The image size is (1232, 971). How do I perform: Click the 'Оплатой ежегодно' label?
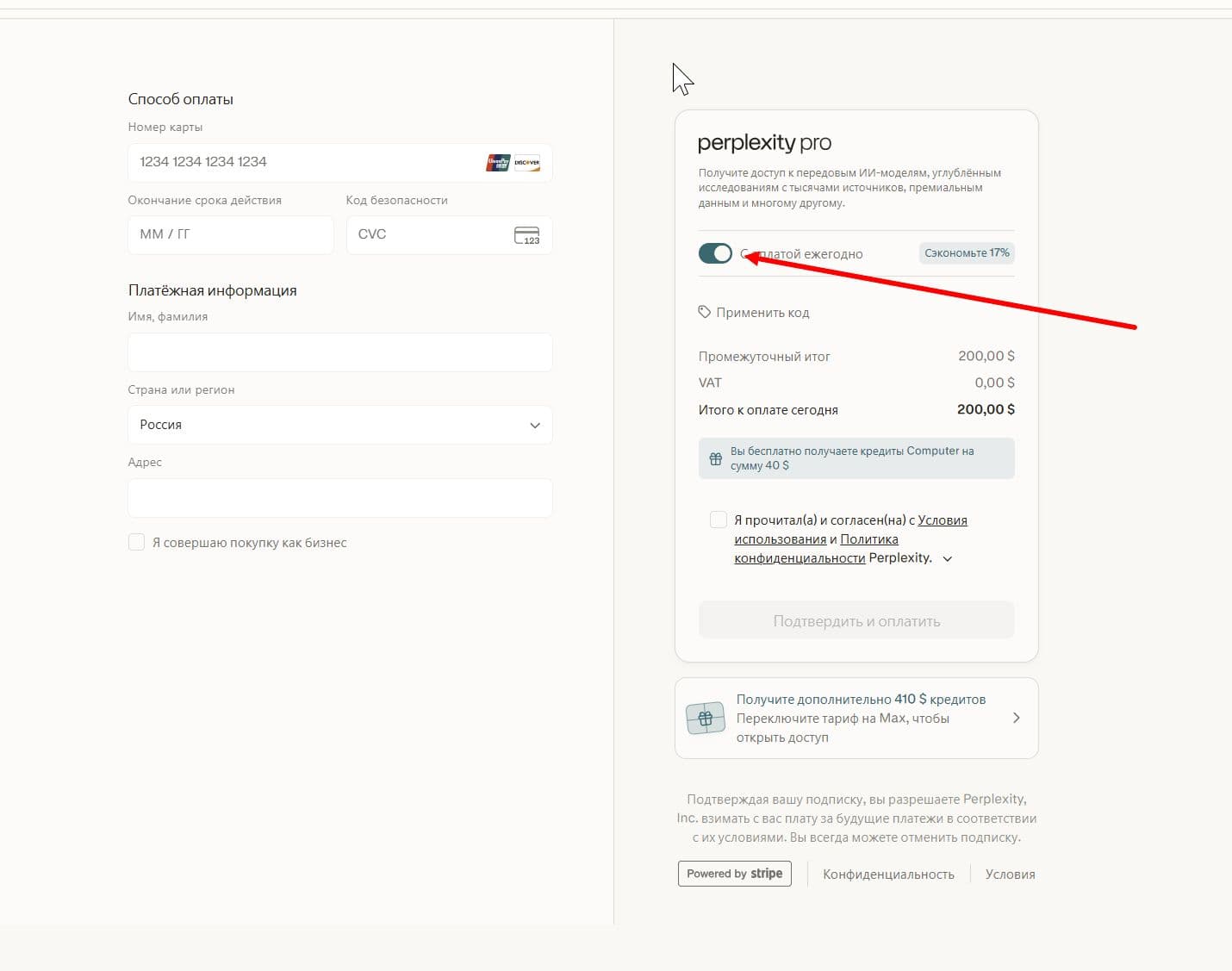801,254
